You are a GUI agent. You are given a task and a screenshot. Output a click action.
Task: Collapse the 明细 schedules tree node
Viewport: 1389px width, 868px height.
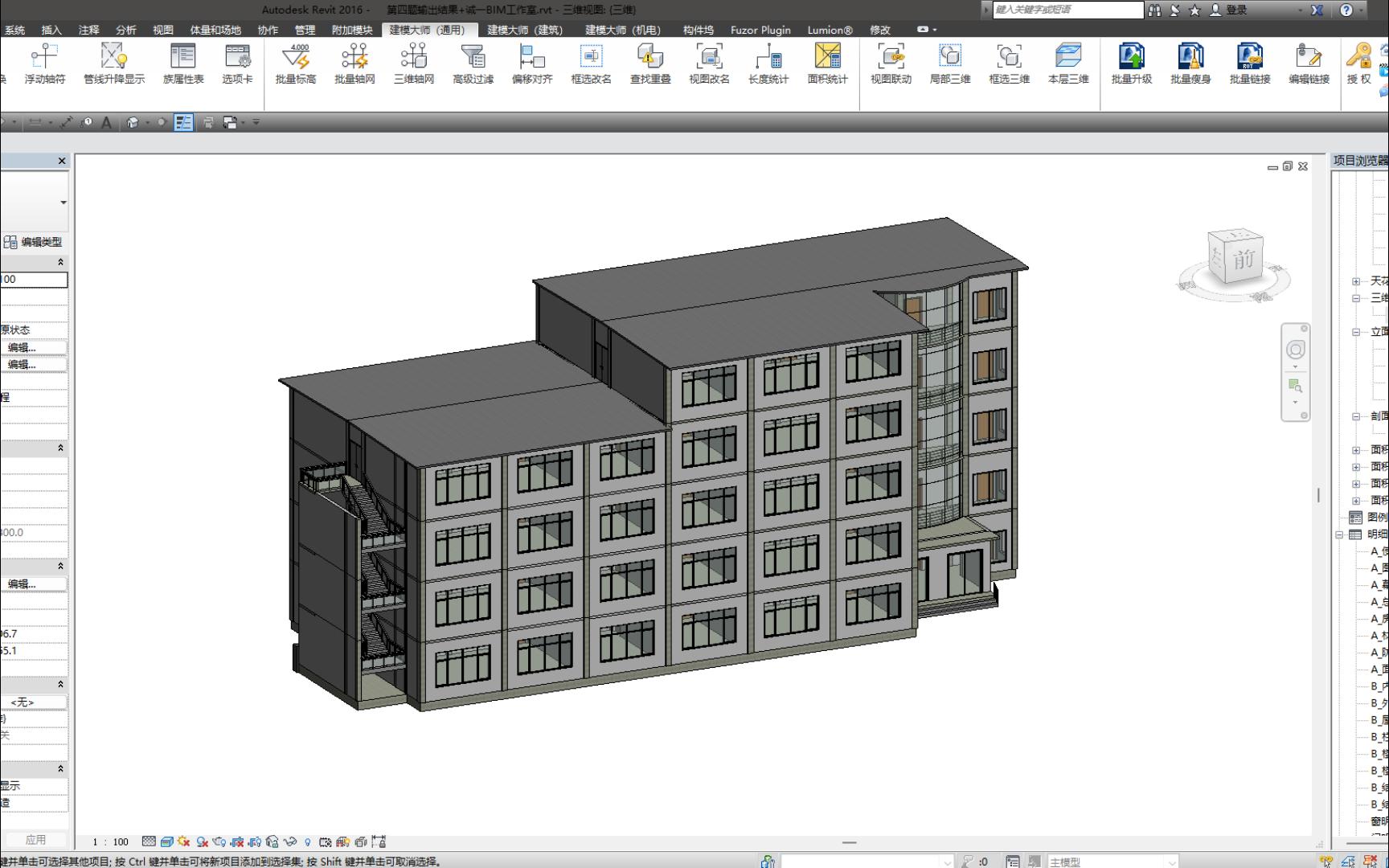pos(1339,534)
